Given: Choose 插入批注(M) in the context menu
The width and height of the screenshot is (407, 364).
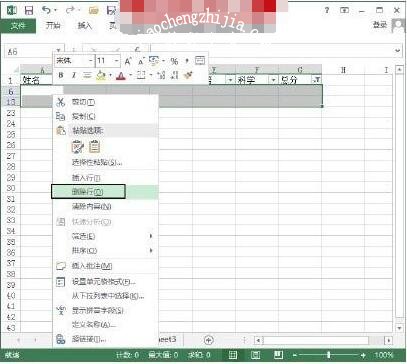Looking at the screenshot, I should [x=105, y=266].
